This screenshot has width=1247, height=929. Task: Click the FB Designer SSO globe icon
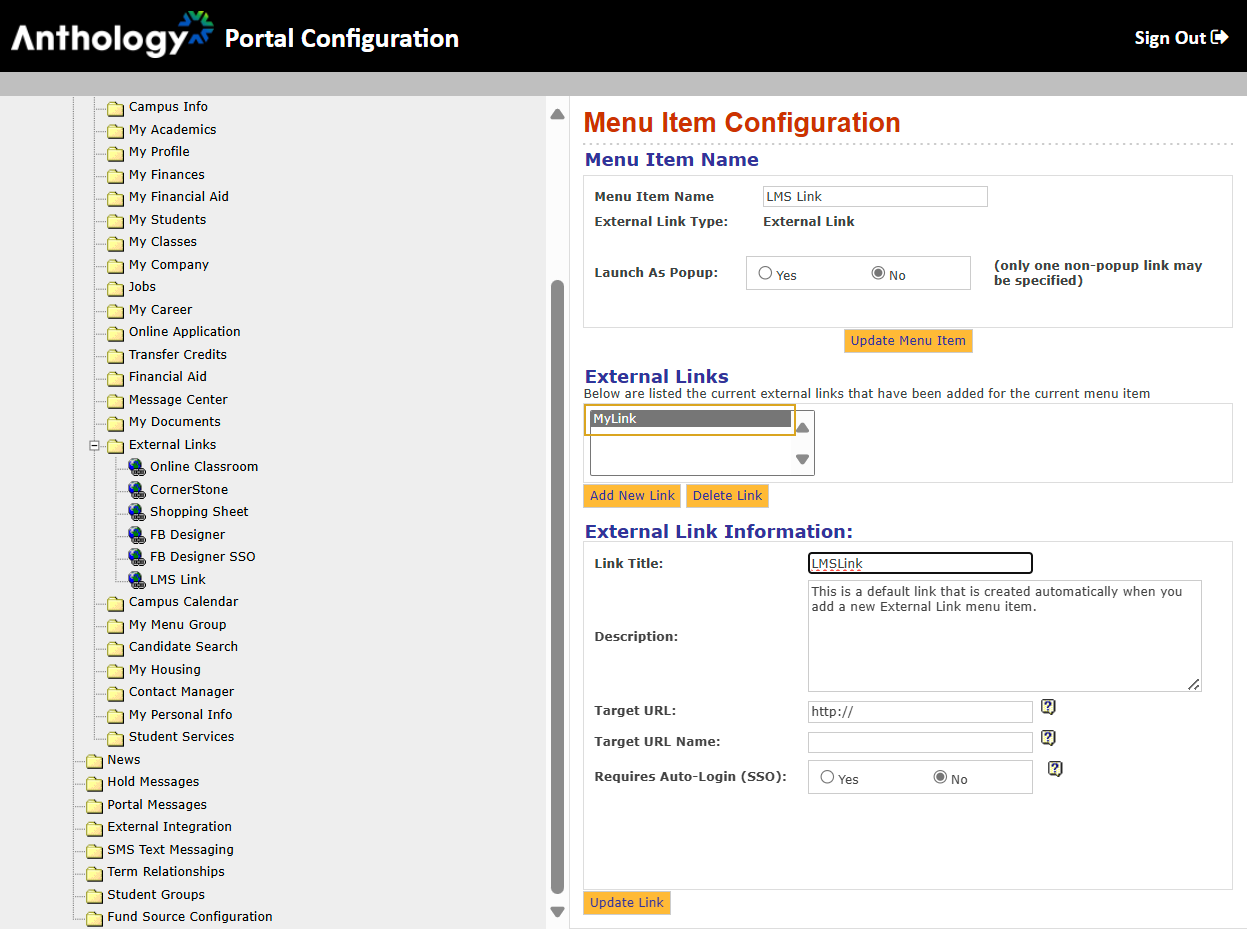point(136,557)
